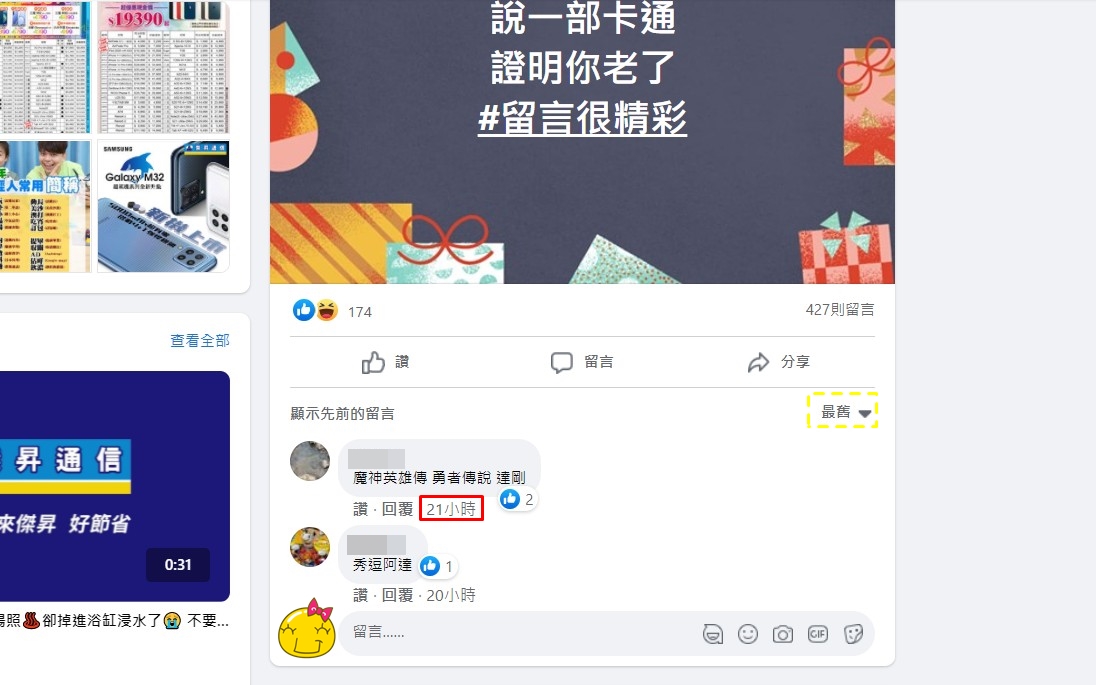Click 回覆 under the 魔神英雄傳 comment

pyautogui.click(x=397, y=509)
